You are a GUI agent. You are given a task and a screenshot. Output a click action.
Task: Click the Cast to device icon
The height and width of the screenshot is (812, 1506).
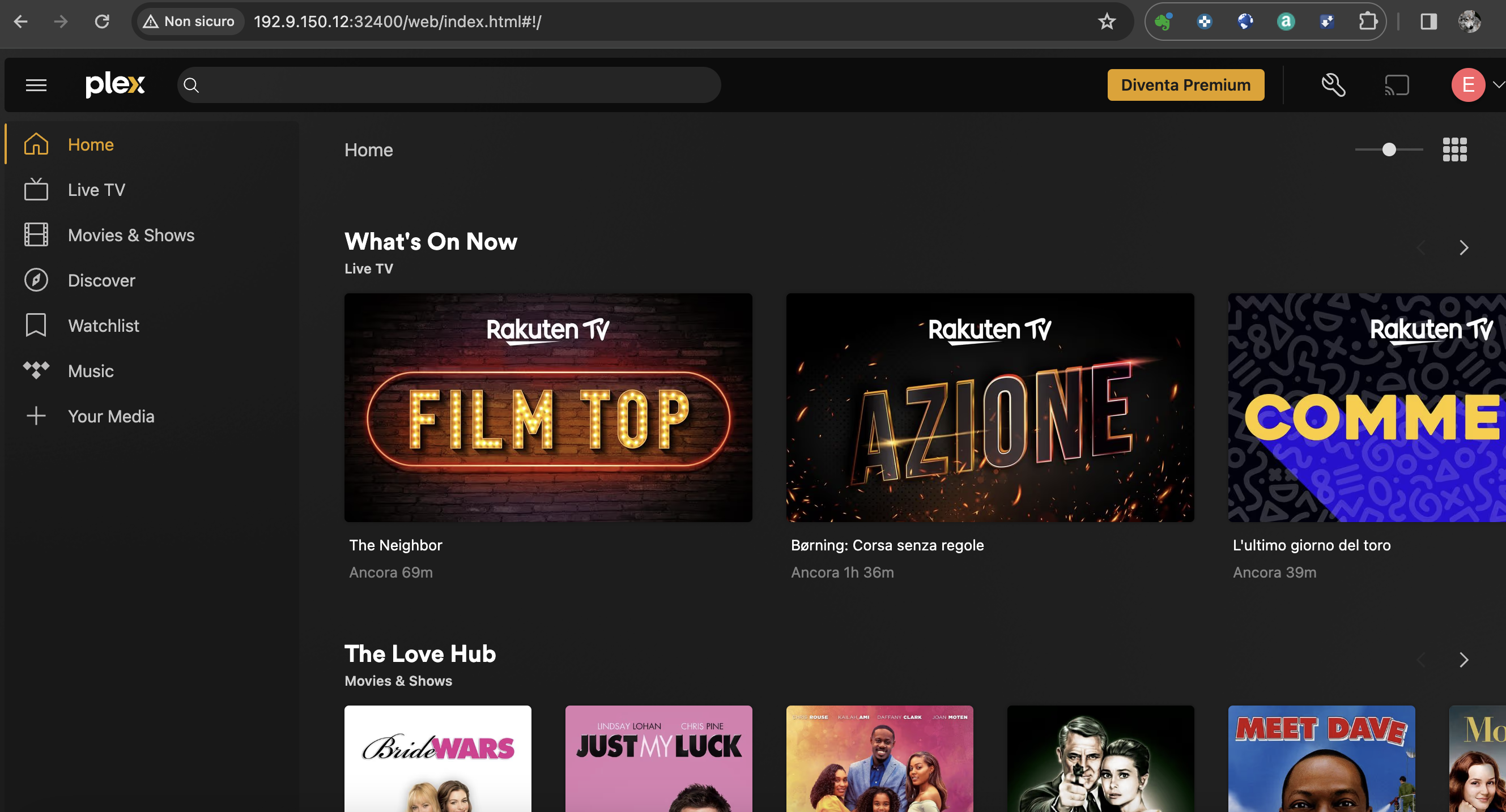[x=1397, y=86]
